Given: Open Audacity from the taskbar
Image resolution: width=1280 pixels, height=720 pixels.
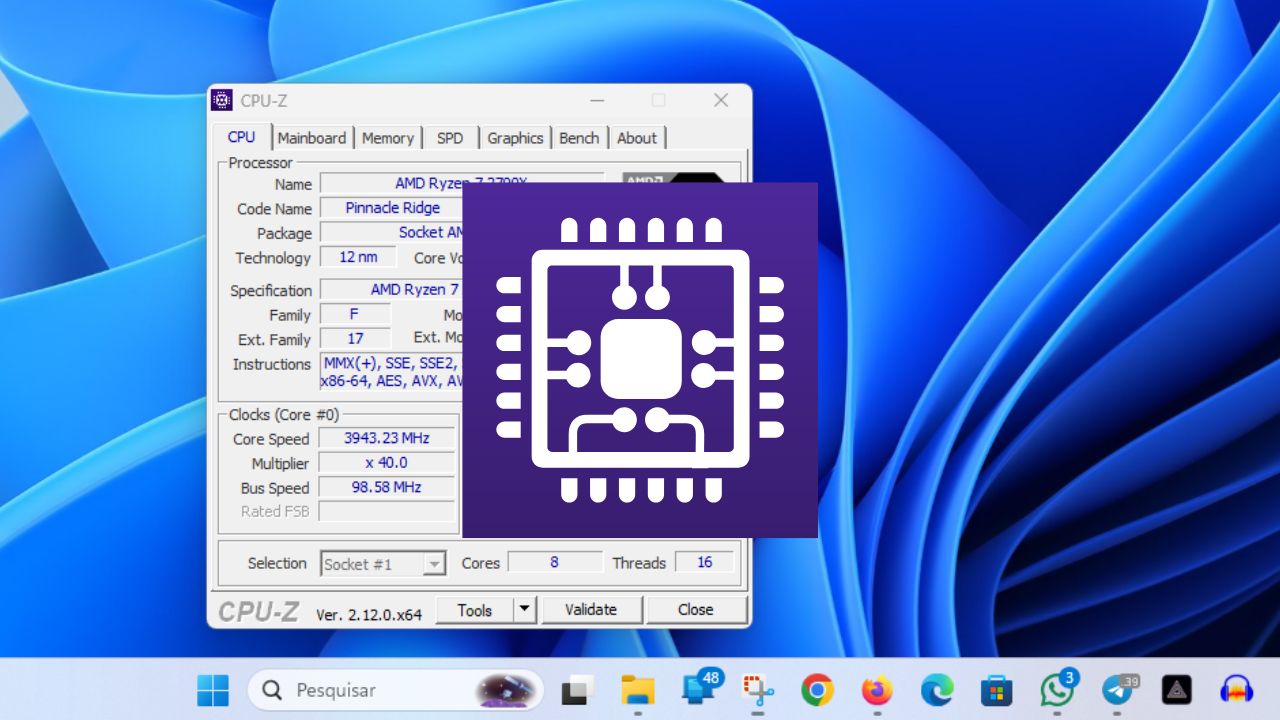Looking at the screenshot, I should click(1237, 690).
